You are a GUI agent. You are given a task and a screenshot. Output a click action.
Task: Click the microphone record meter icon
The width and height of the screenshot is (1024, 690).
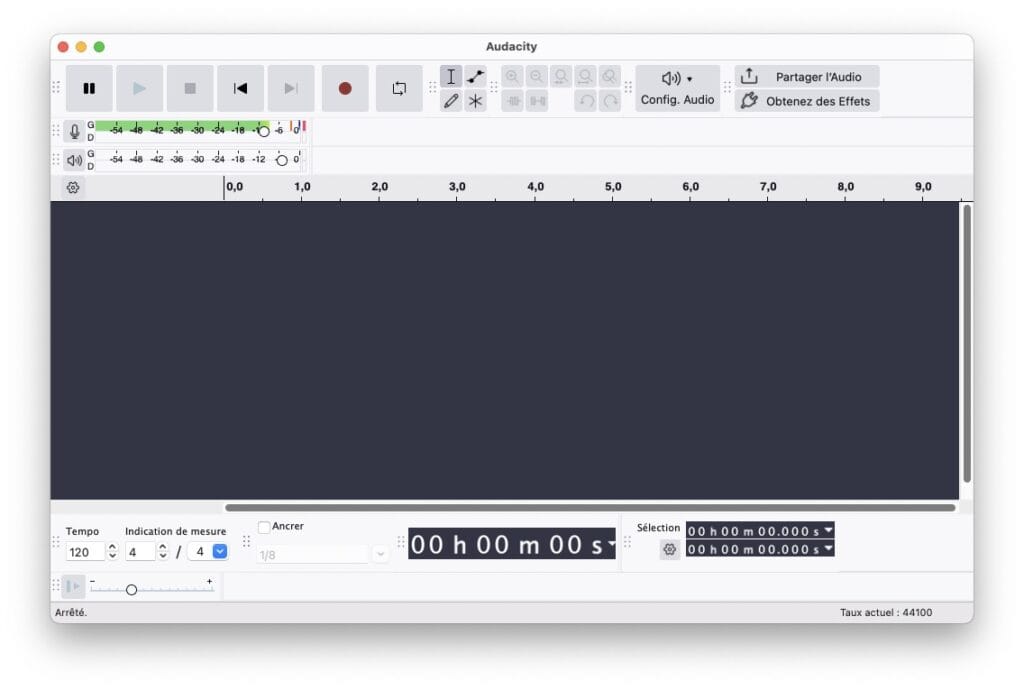coord(74,131)
